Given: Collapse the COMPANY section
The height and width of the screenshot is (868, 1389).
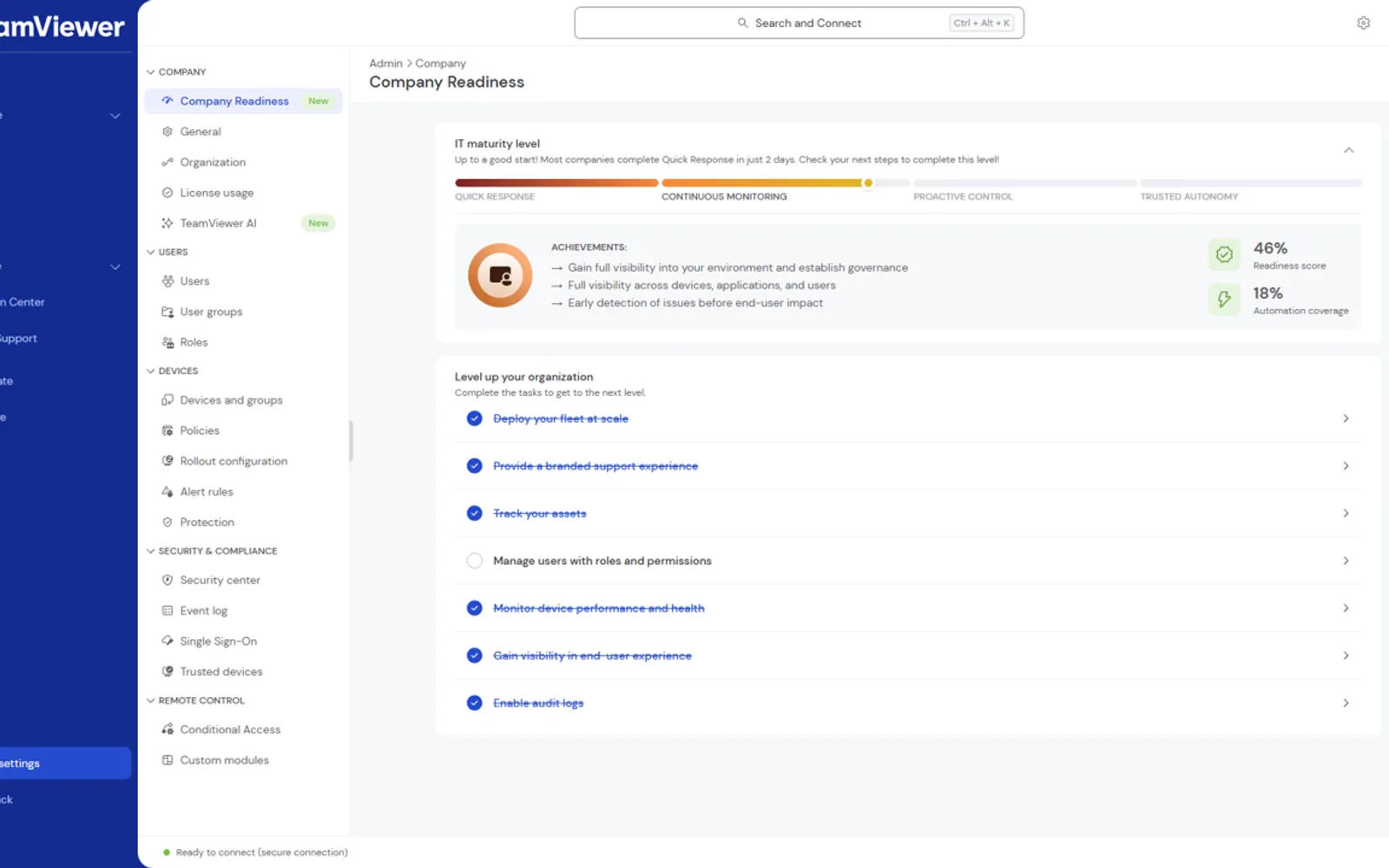Looking at the screenshot, I should point(151,72).
